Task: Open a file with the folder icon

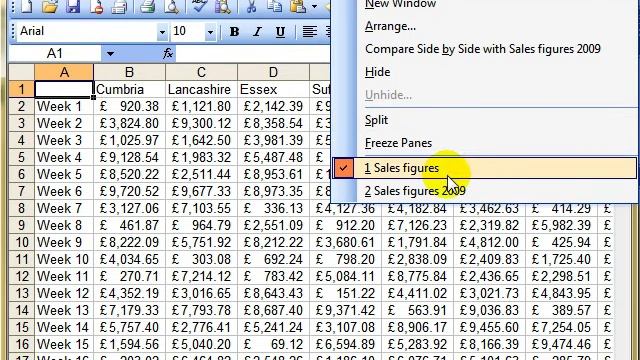Action: click(50, 6)
